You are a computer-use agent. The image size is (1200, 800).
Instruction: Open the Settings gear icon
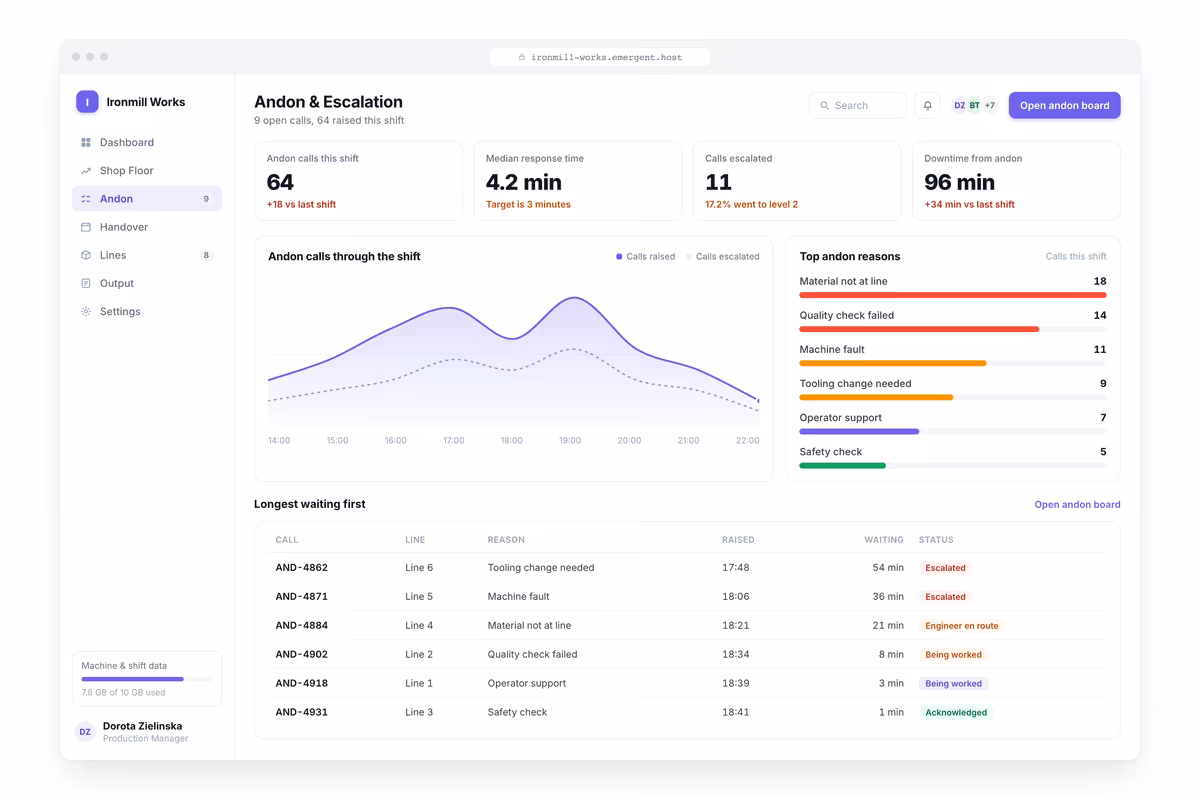click(86, 311)
